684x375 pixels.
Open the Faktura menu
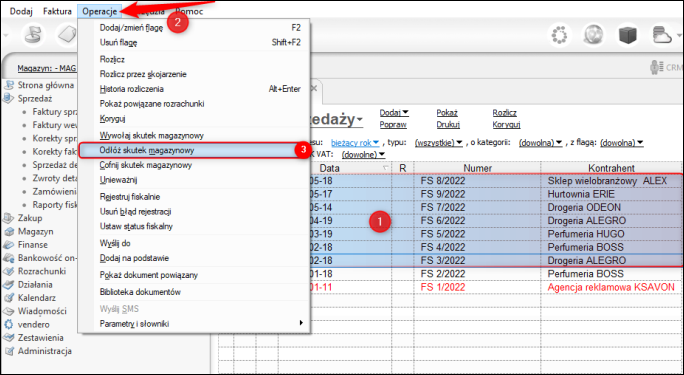(x=58, y=11)
